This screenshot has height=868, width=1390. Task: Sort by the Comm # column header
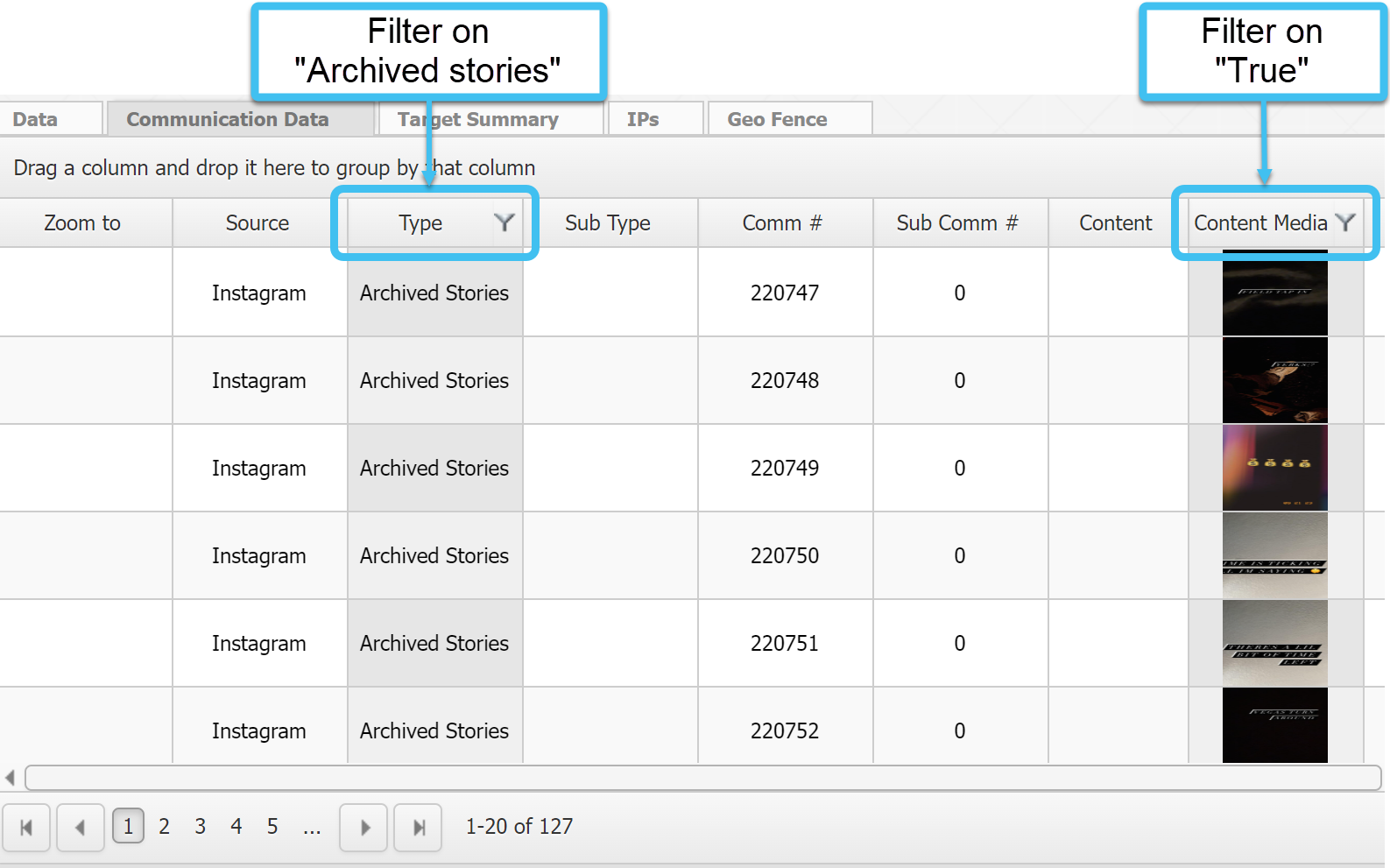pyautogui.click(x=782, y=223)
